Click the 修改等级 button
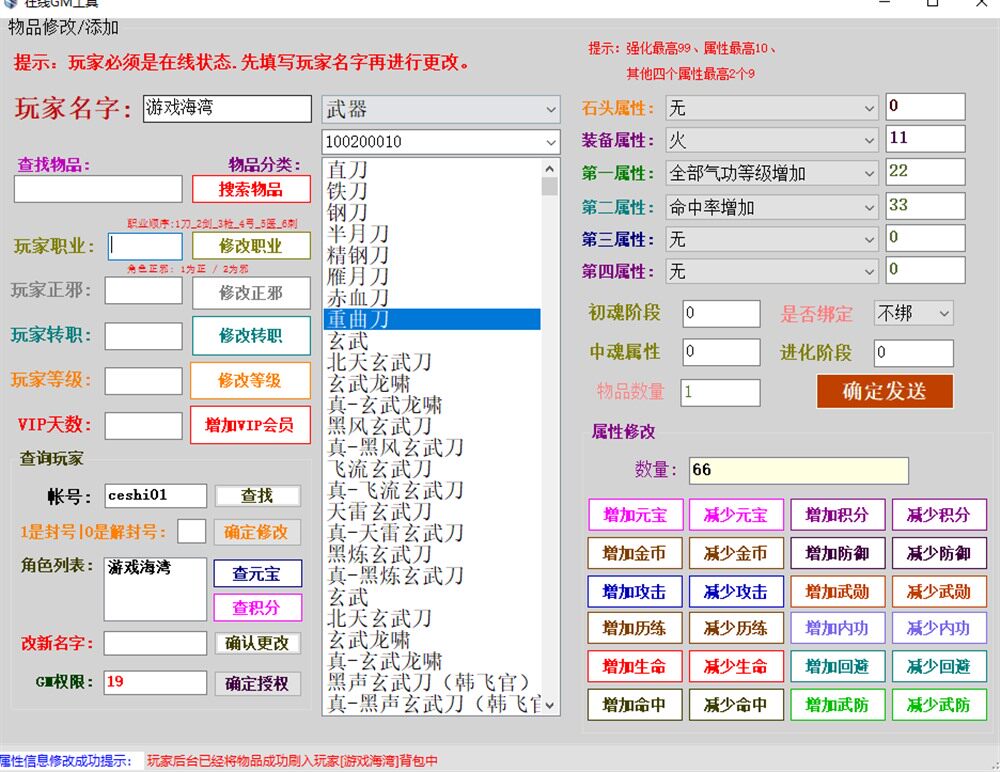Image resolution: width=1000 pixels, height=772 pixels. (250, 380)
